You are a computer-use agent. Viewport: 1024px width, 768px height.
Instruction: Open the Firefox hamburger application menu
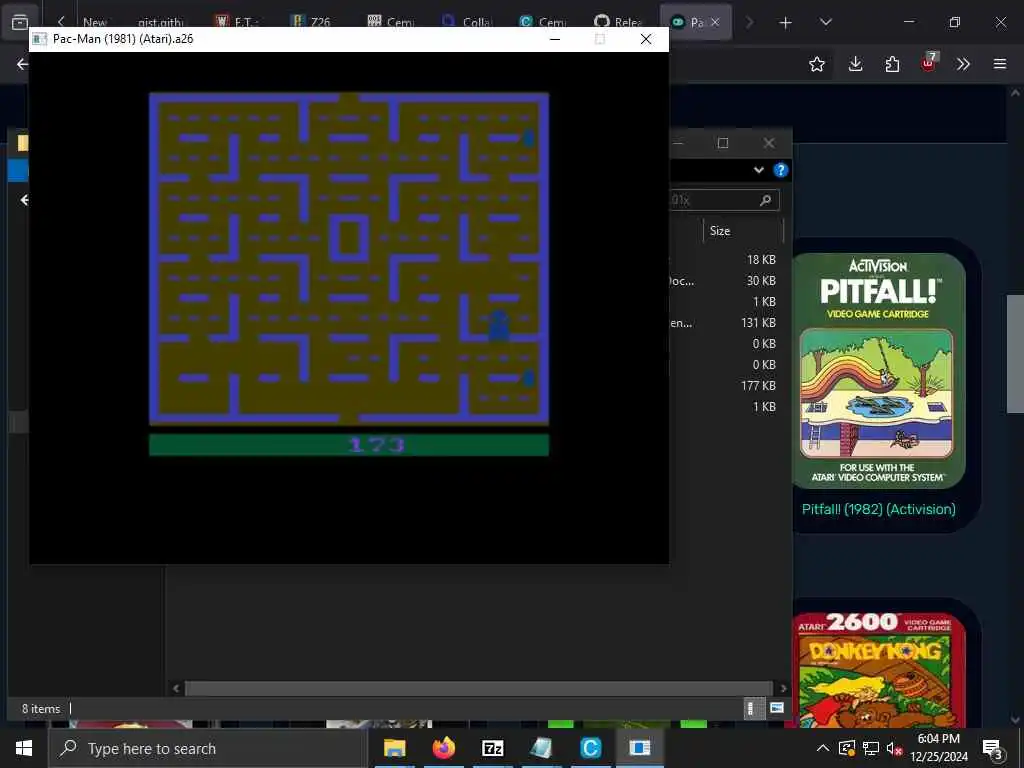click(x=1000, y=64)
